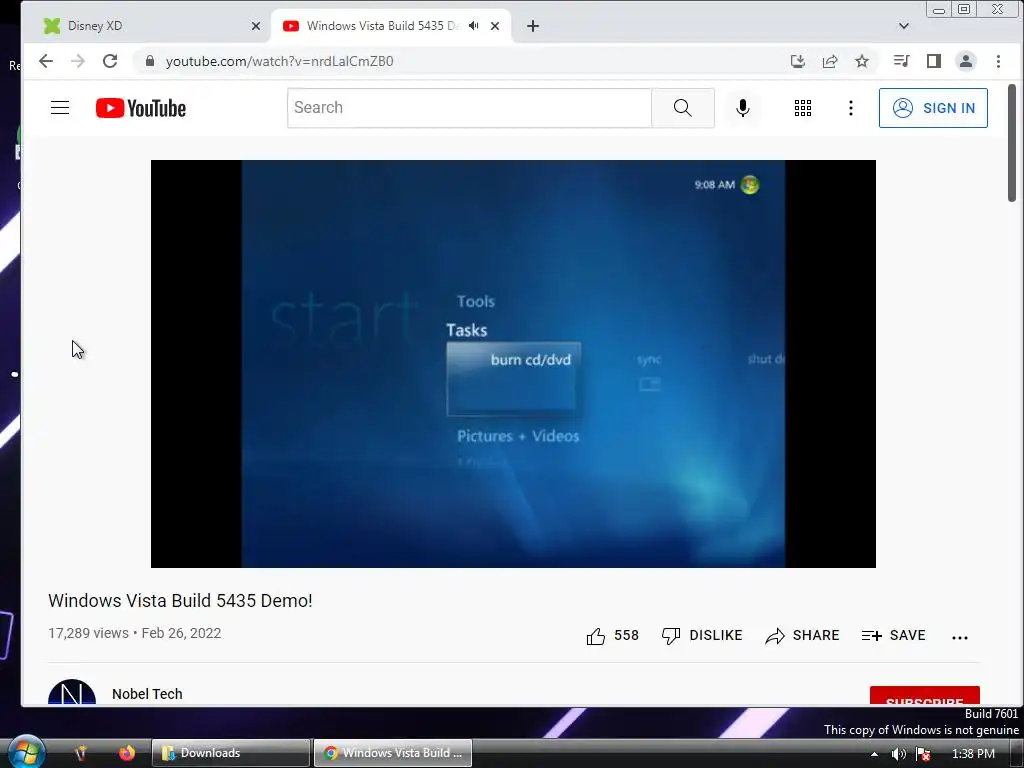Click the DISLIKE button
The width and height of the screenshot is (1024, 768).
702,635
